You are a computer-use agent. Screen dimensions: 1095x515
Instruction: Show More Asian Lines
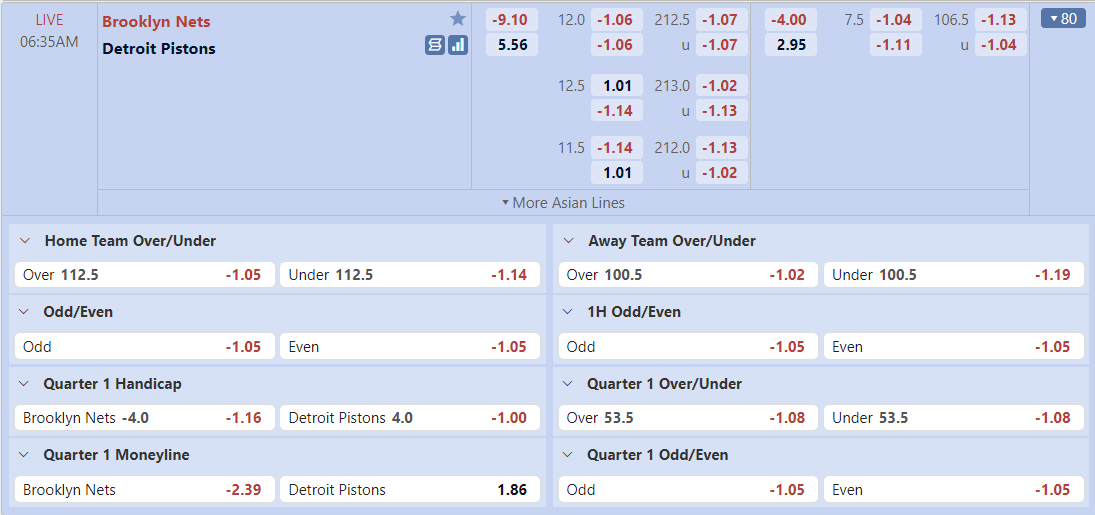(x=563, y=202)
